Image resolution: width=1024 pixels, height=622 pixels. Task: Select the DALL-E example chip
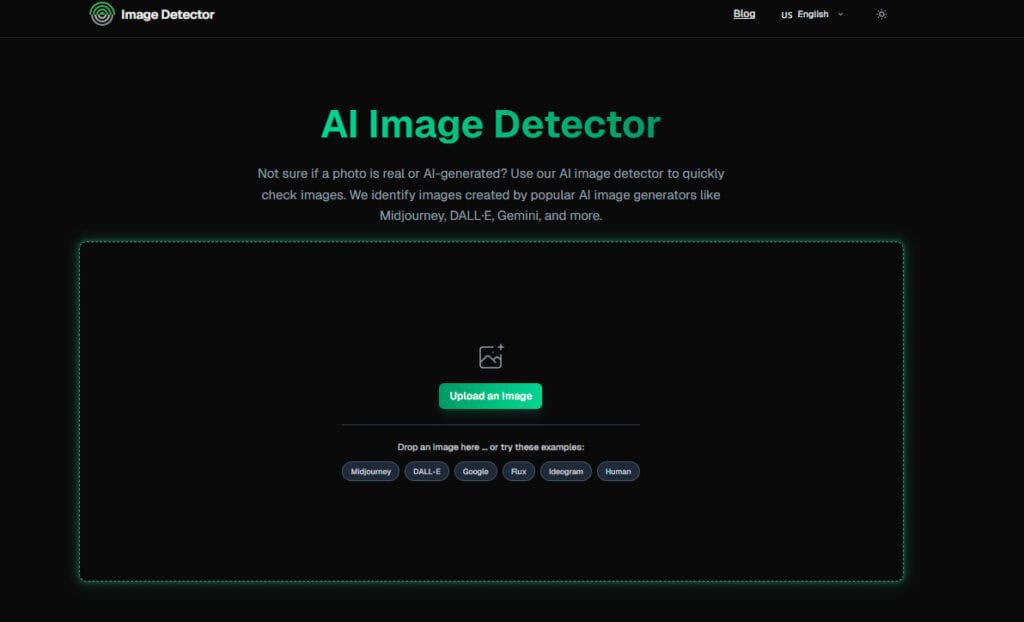point(427,471)
